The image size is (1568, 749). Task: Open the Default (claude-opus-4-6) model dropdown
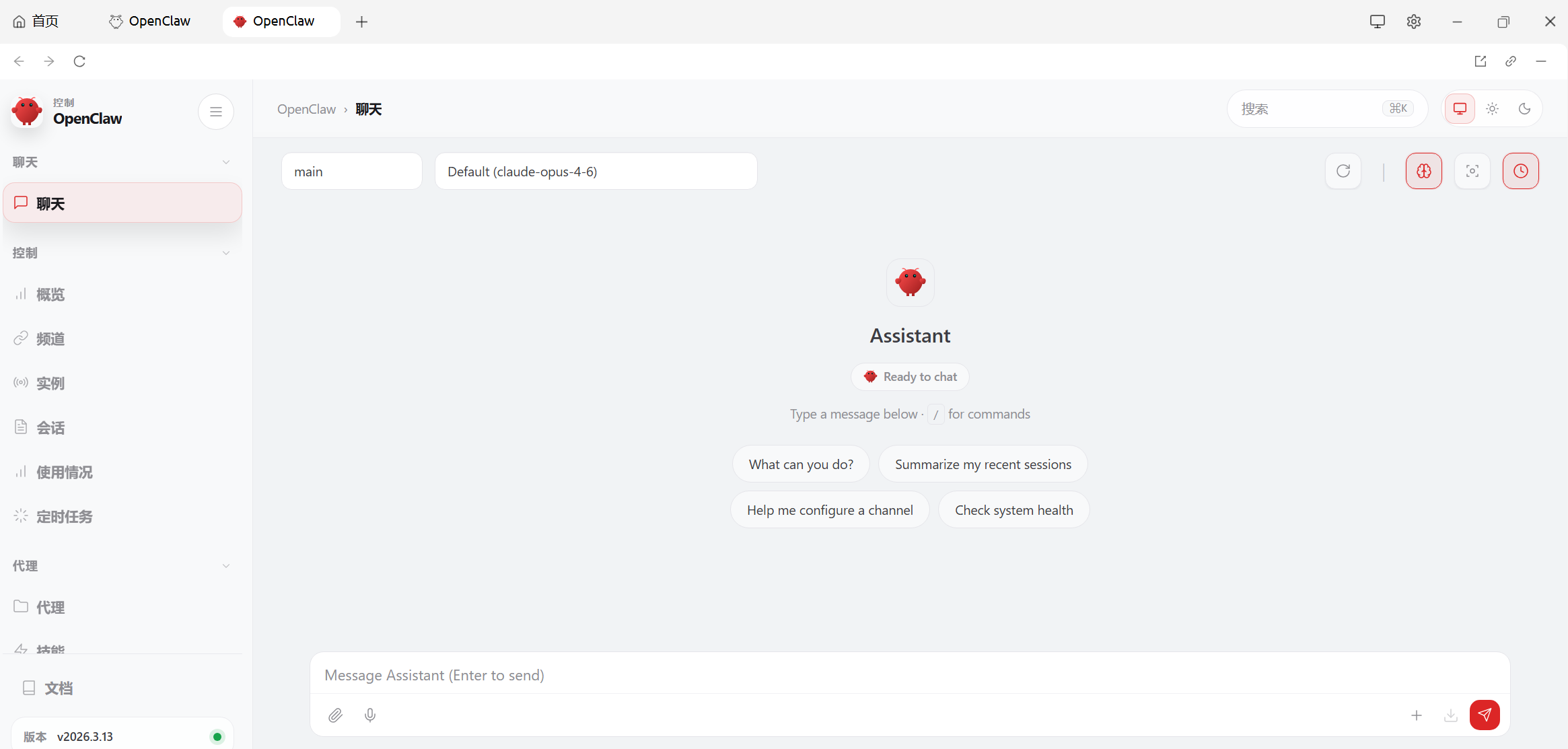[x=596, y=172]
